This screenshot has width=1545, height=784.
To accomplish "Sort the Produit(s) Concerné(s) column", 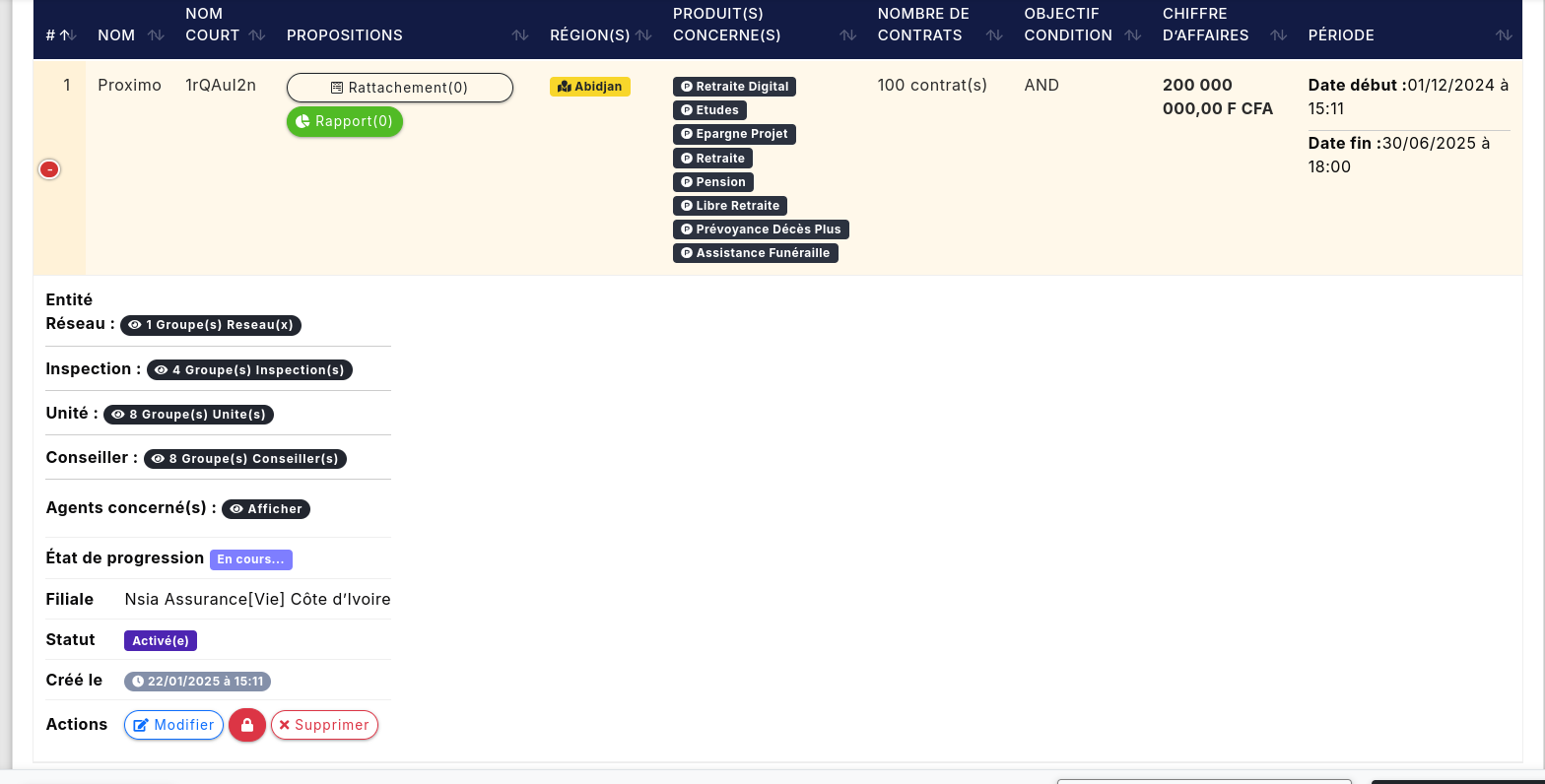I will (x=847, y=35).
